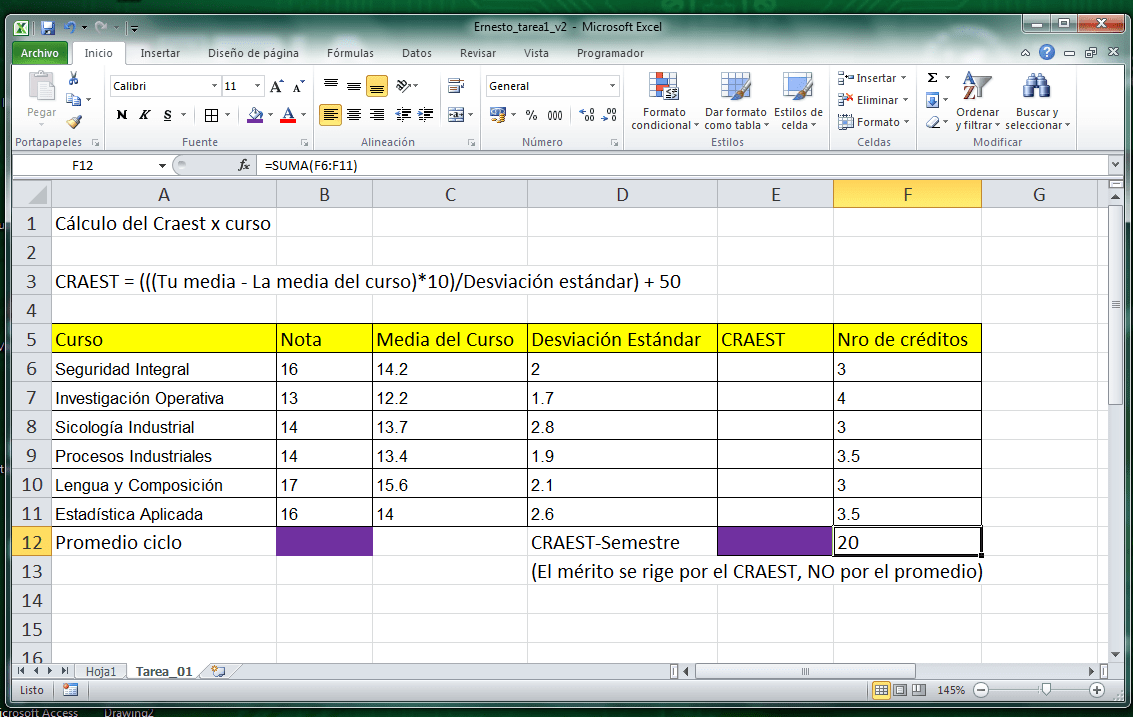The image size is (1133, 717).
Task: Open the Calibri font name dropdown
Action: tap(215, 86)
